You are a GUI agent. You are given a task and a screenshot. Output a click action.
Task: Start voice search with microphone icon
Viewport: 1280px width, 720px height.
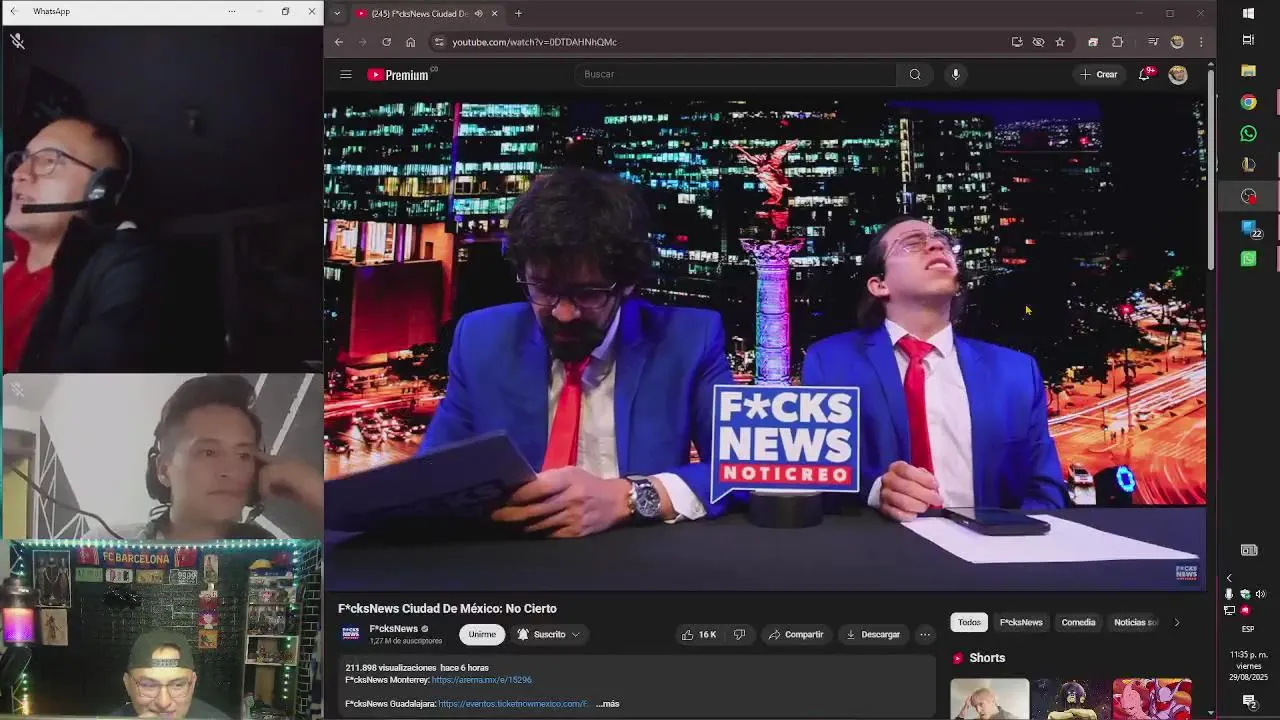coord(956,74)
